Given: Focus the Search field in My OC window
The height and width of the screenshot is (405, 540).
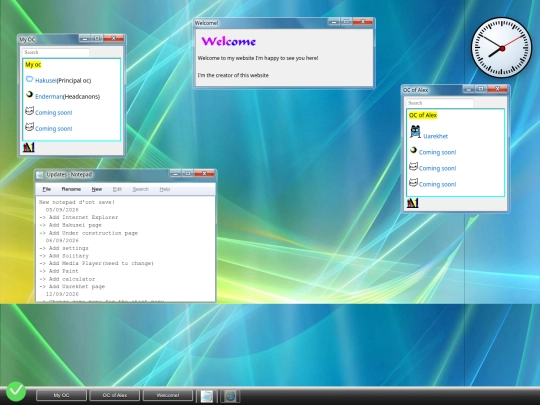Looking at the screenshot, I should [x=56, y=52].
